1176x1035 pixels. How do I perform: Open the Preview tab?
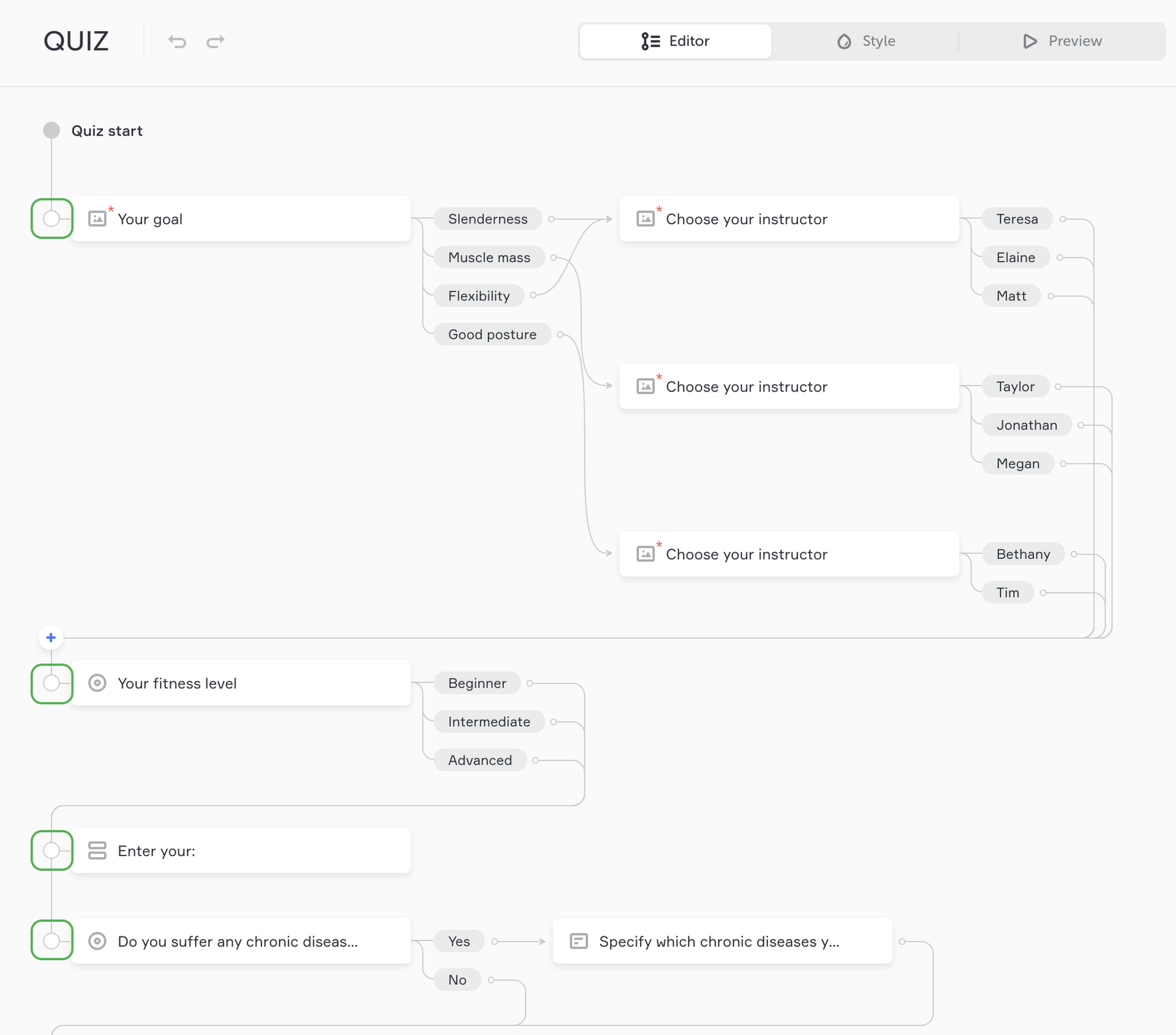coord(1063,41)
